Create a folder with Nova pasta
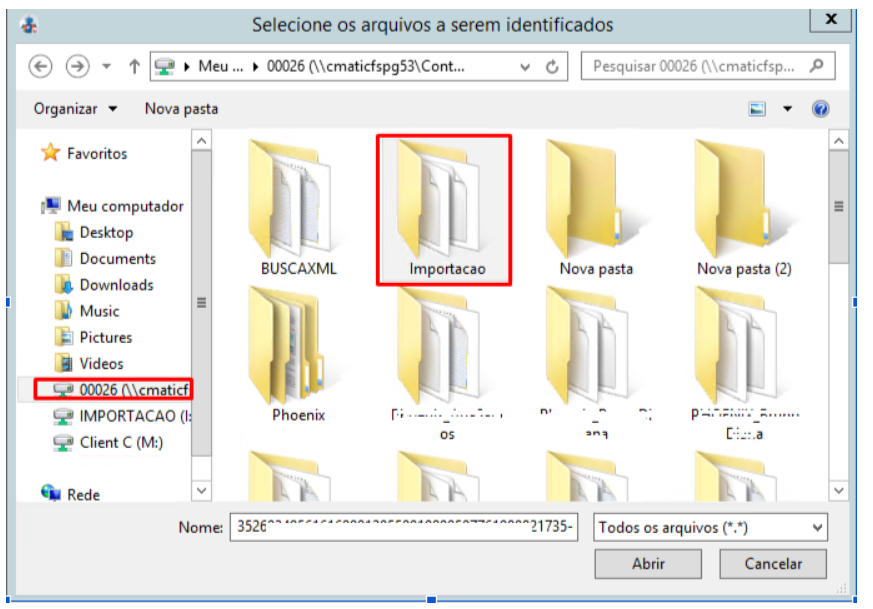The width and height of the screenshot is (873, 609). click(x=181, y=109)
